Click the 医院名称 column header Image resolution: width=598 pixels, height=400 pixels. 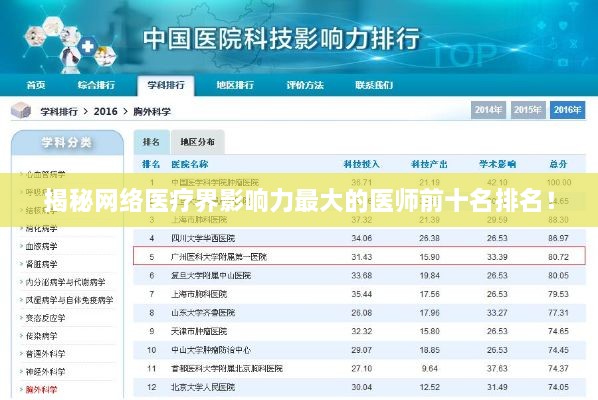190,164
